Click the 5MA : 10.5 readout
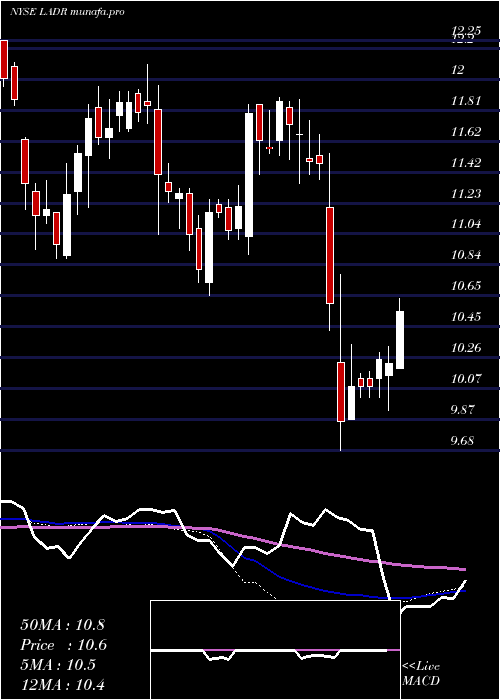 point(58,665)
